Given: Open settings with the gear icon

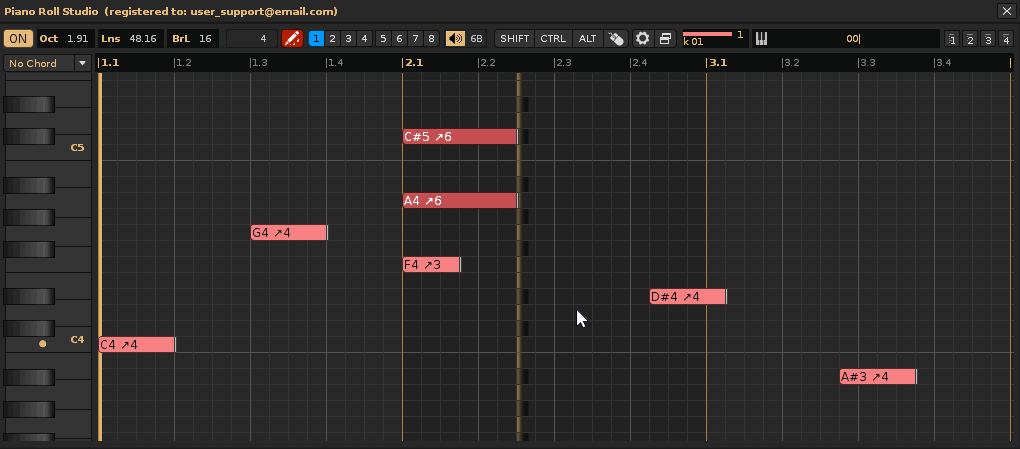Looking at the screenshot, I should tap(643, 39).
